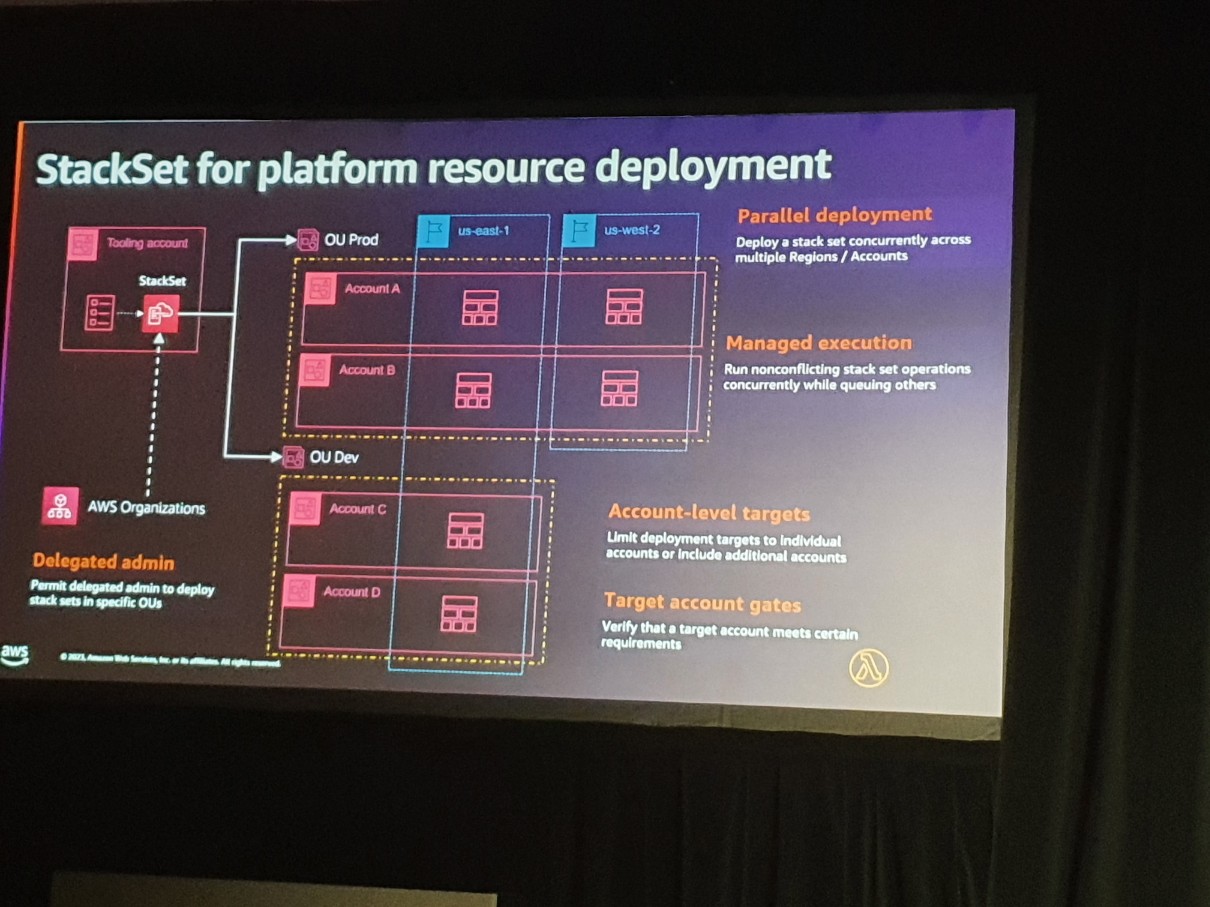Click the Account B corner icon
The image size is (1210, 907).
[x=315, y=372]
